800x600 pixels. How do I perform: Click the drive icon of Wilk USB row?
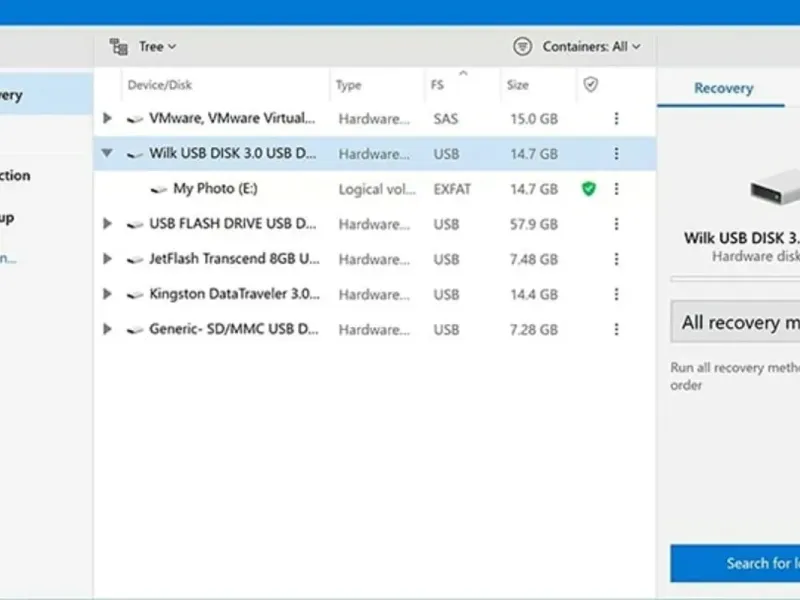coord(135,154)
